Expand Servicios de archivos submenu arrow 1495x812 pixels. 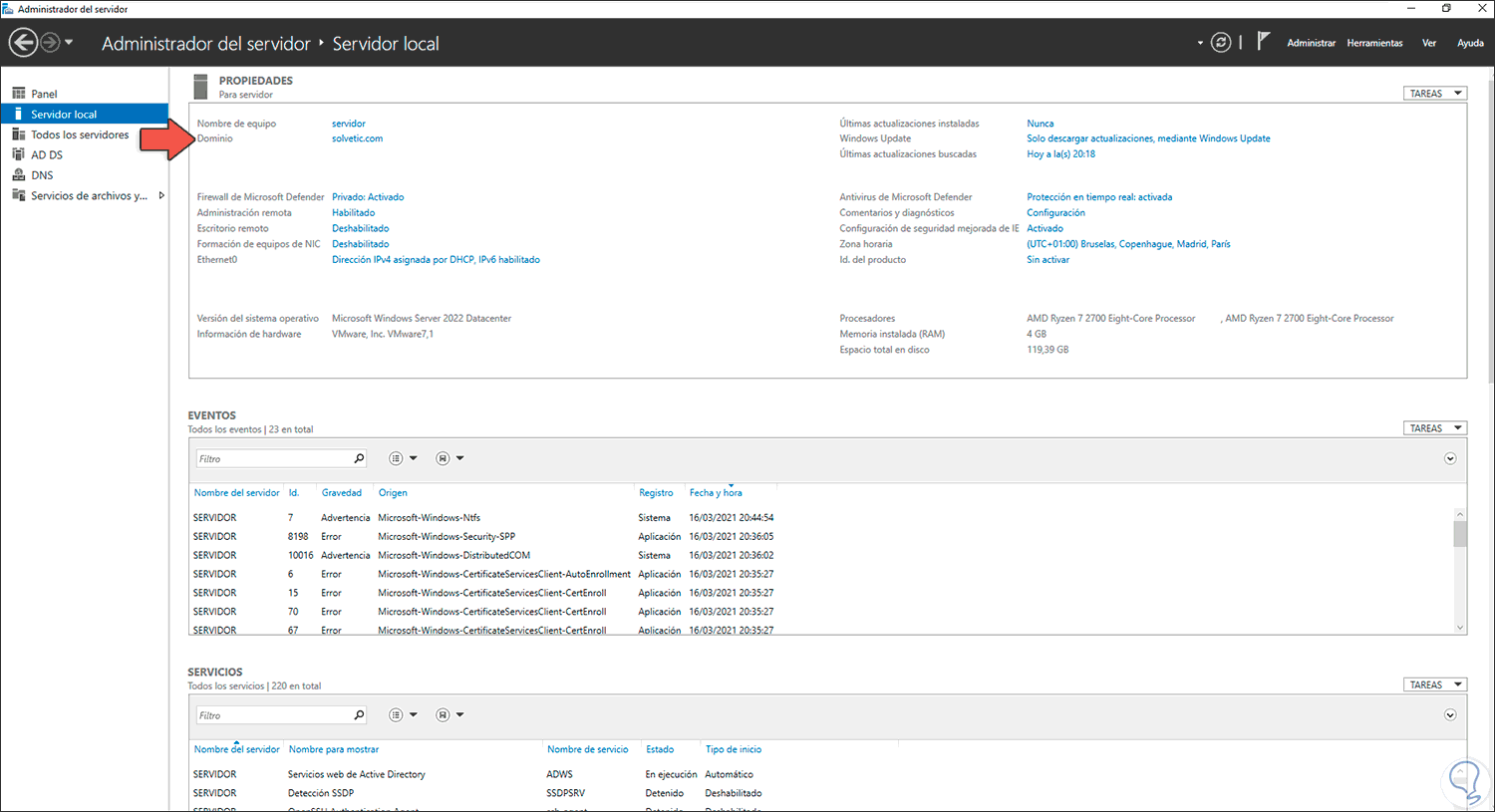(x=161, y=195)
